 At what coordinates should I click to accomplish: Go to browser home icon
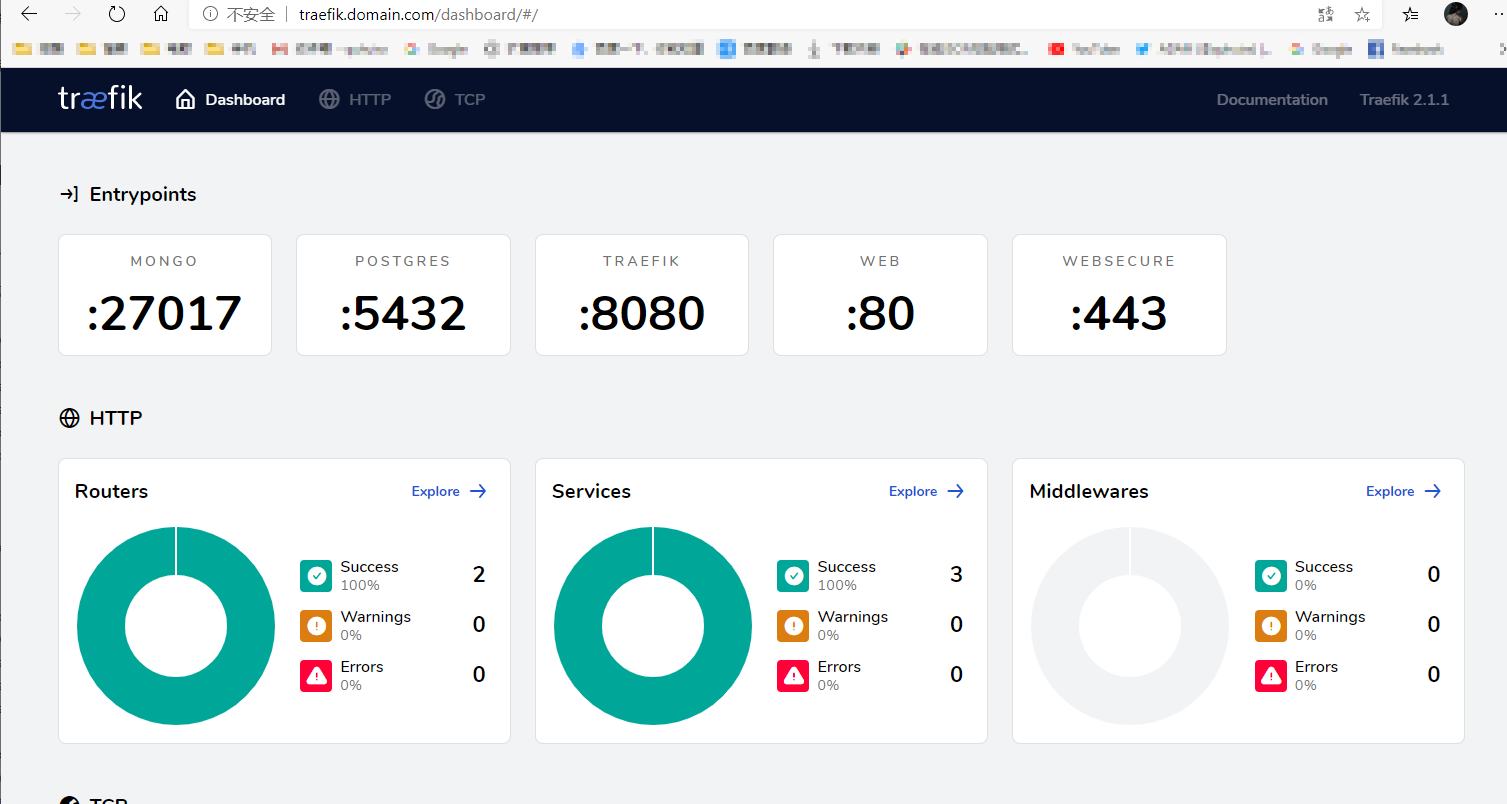click(161, 14)
